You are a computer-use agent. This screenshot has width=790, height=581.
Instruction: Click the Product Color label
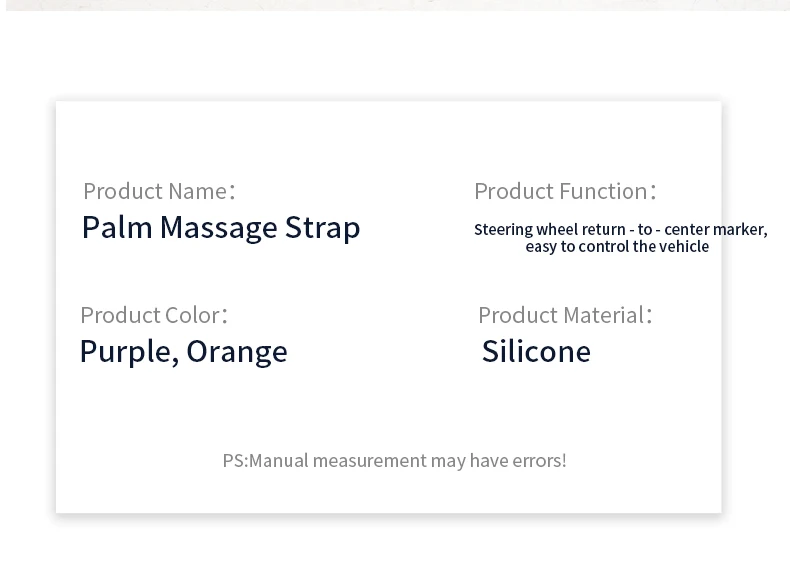154,315
